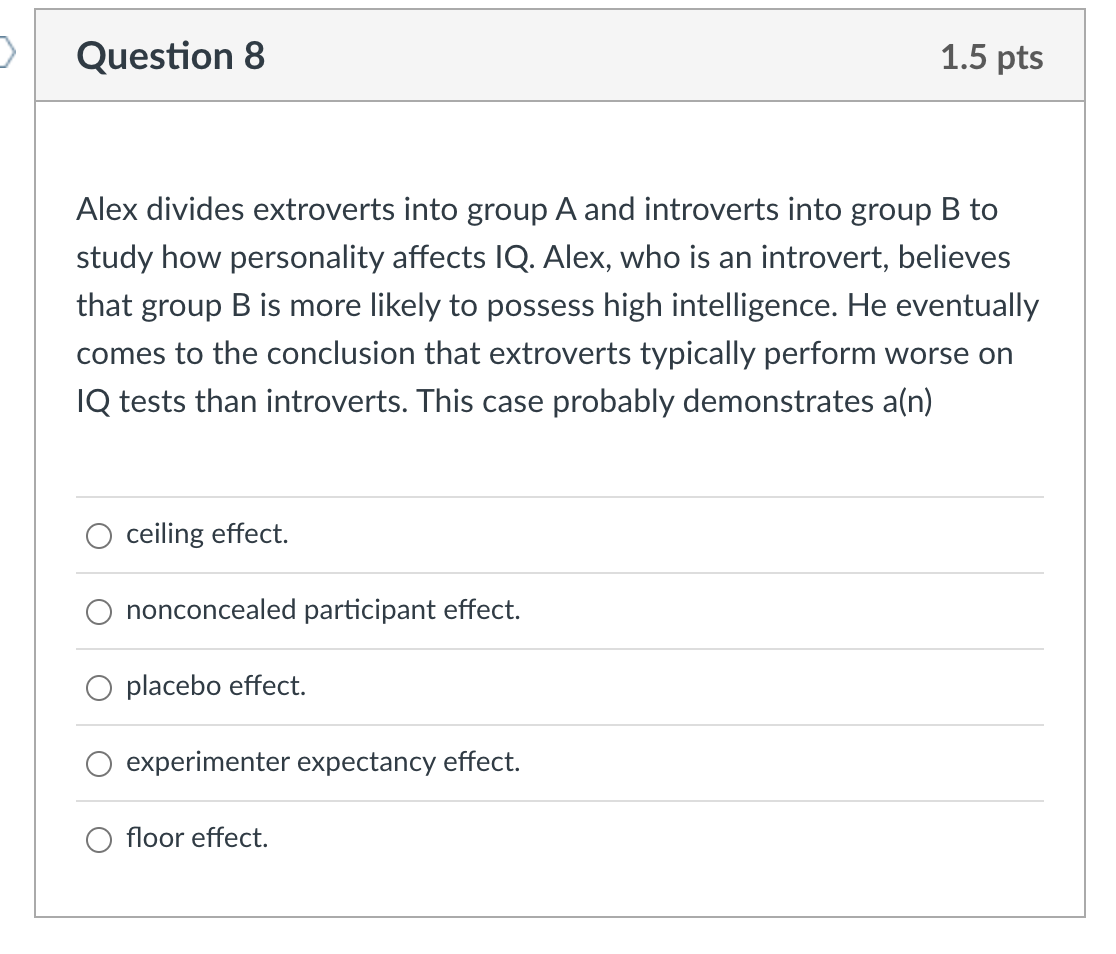The height and width of the screenshot is (954, 1116).
Task: Click the line beginning 'study how personality'
Action: click(543, 258)
